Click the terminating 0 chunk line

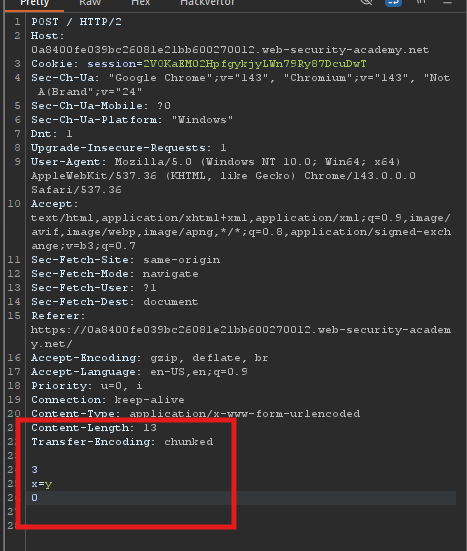click(34, 498)
